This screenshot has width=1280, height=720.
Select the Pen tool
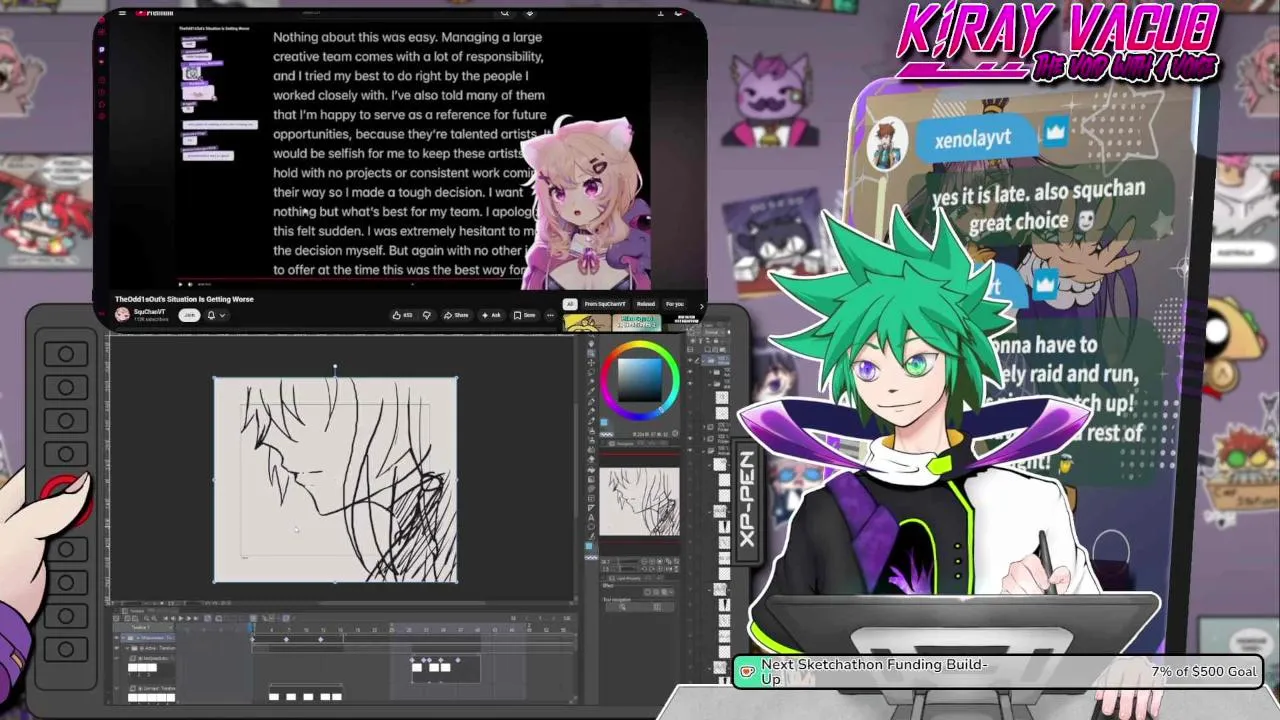point(591,401)
